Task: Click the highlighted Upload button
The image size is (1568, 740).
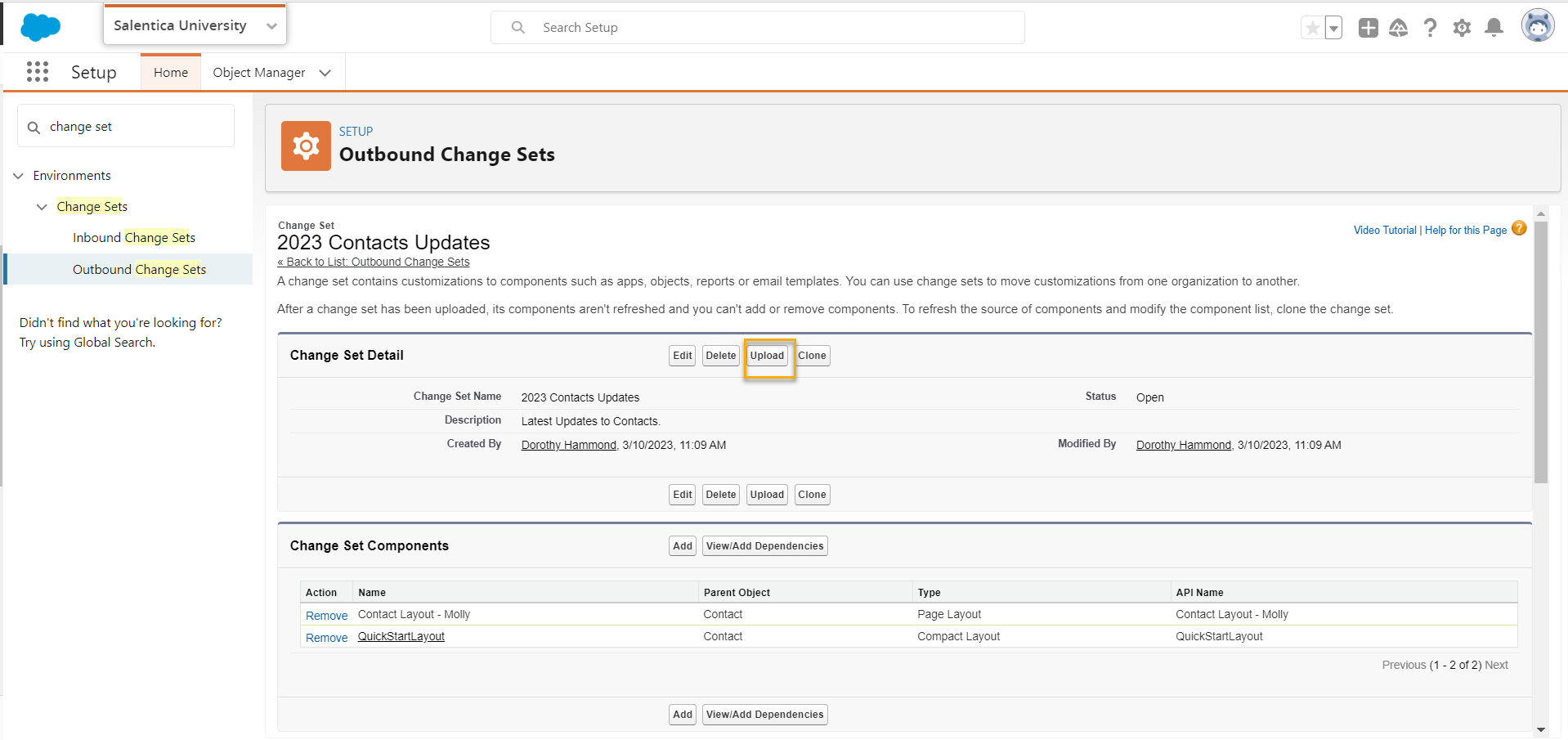Action: [x=767, y=356]
